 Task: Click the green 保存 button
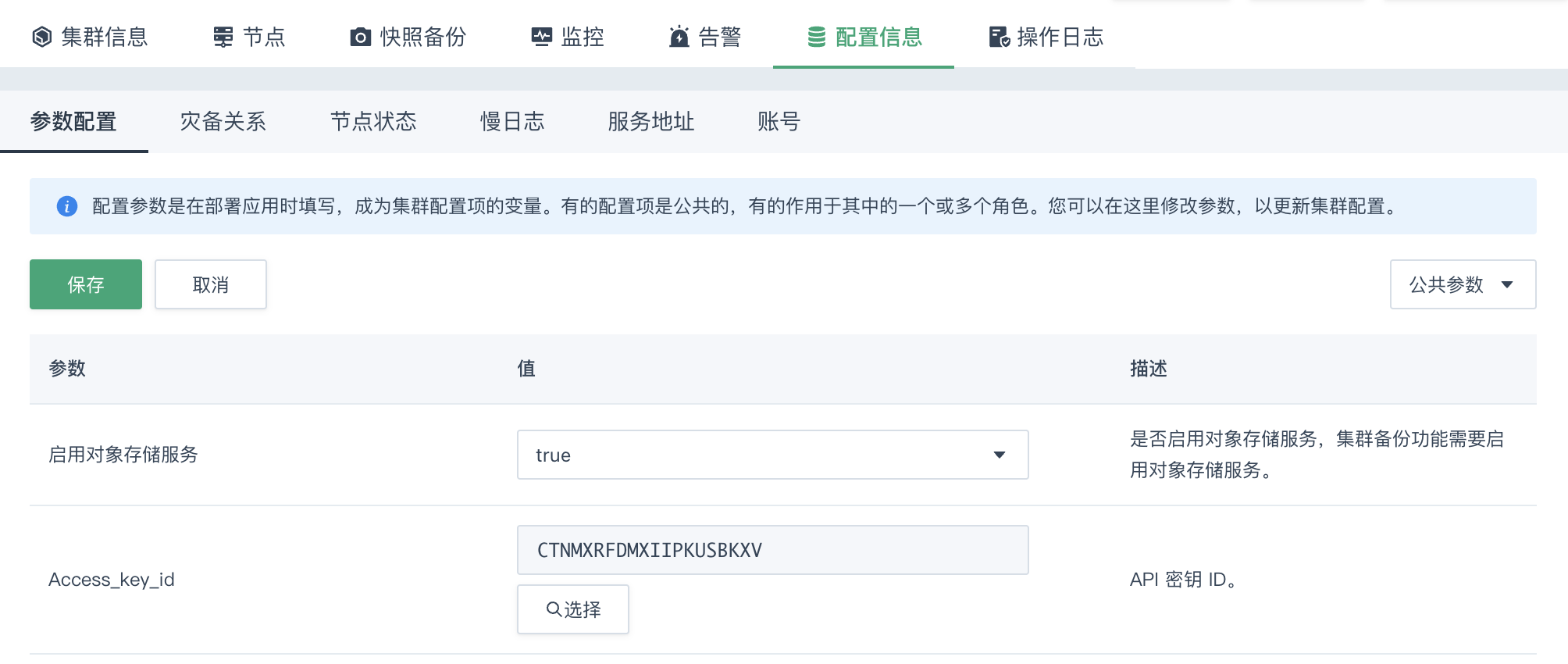(86, 284)
